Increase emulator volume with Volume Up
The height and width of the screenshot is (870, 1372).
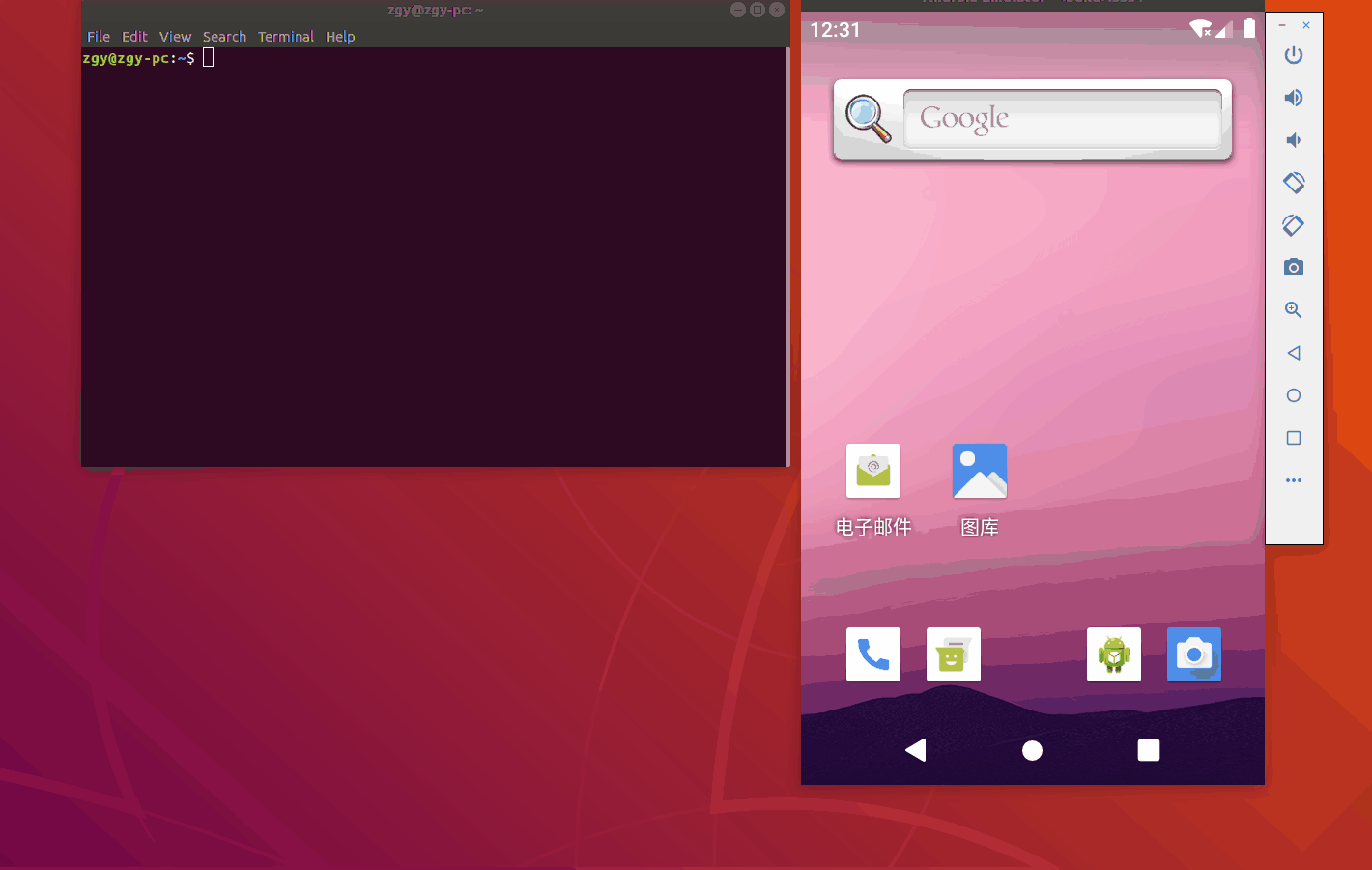coord(1294,97)
